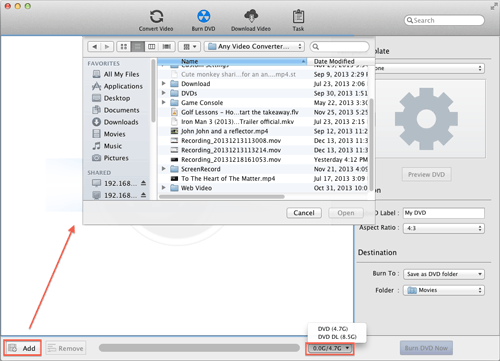The height and width of the screenshot is (361, 500).
Task: Open the item arrangement dropdown
Action: tap(189, 47)
